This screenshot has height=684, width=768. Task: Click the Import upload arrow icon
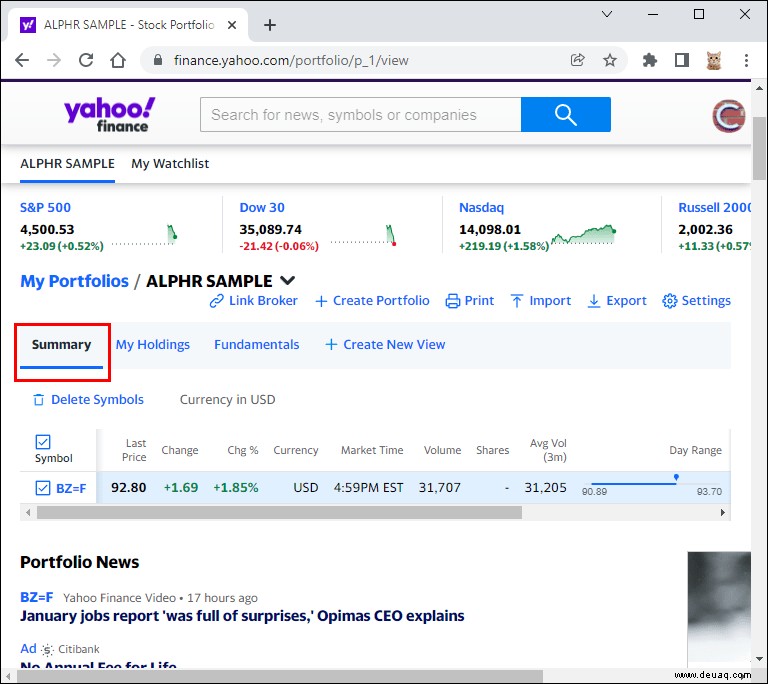point(517,301)
